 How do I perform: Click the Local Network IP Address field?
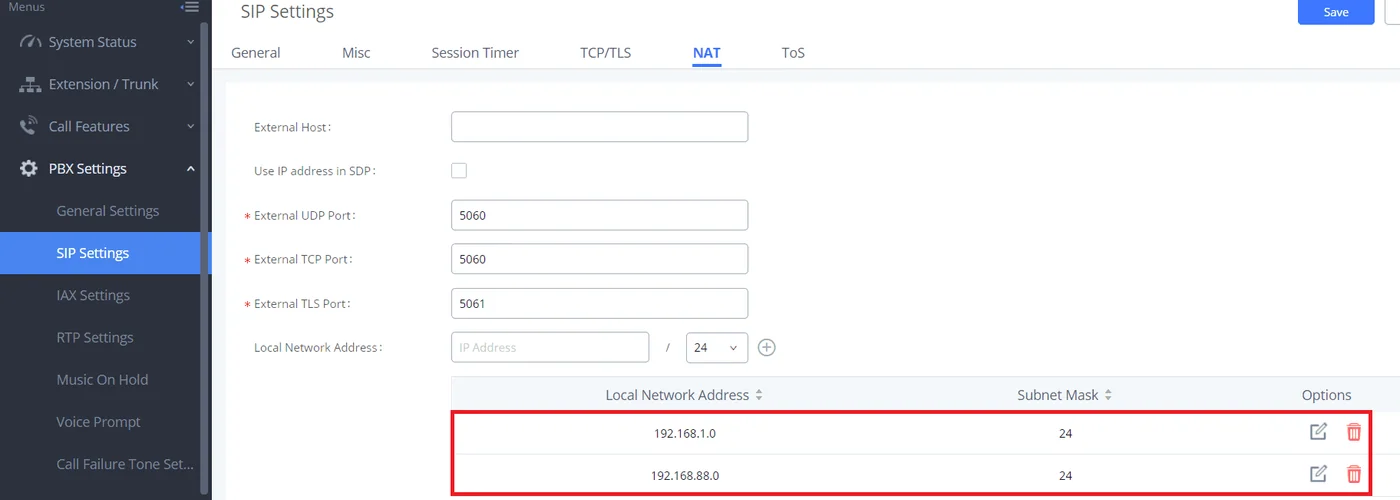pyautogui.click(x=550, y=347)
